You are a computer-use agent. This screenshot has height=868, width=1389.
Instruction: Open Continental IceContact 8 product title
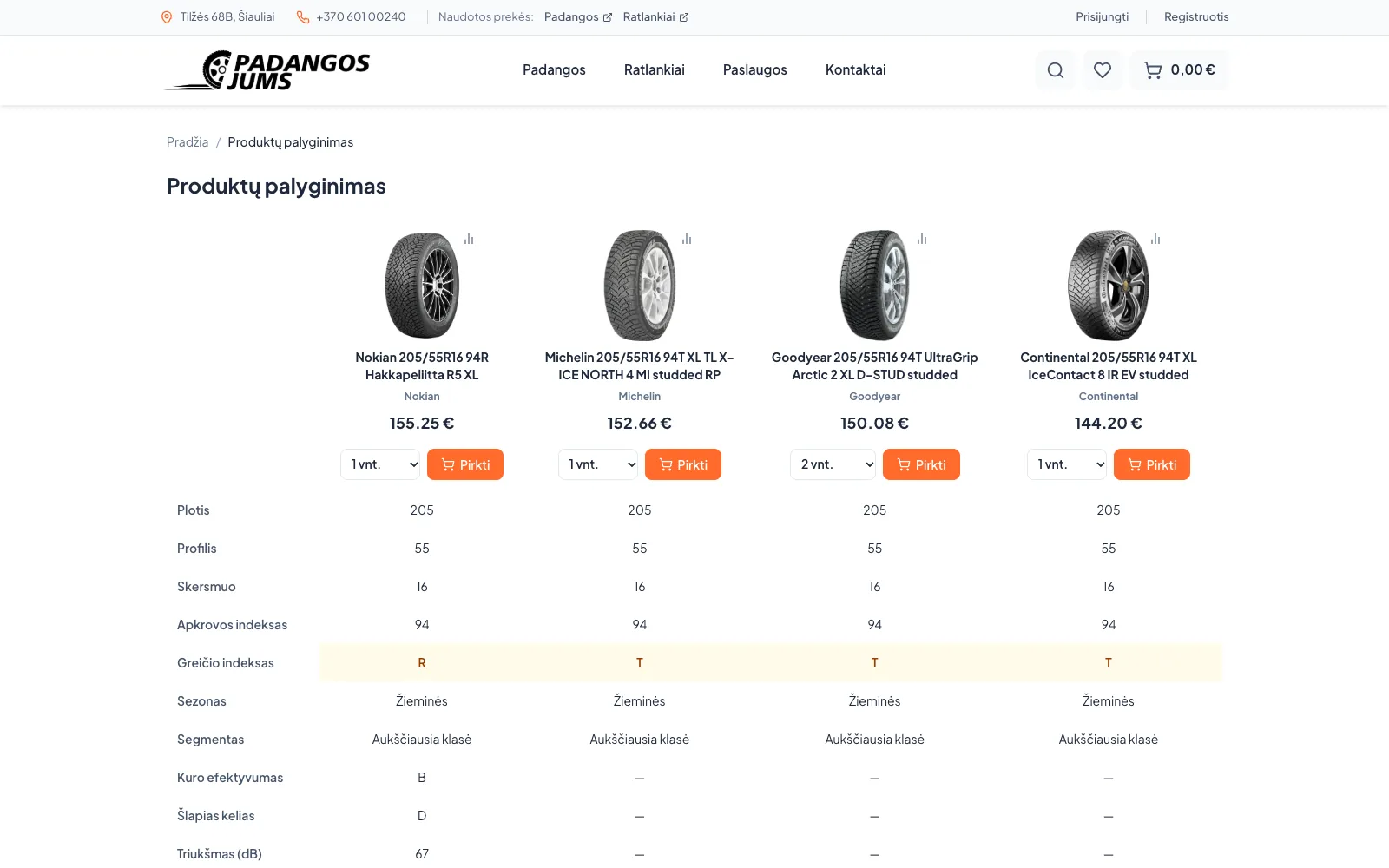1109,366
